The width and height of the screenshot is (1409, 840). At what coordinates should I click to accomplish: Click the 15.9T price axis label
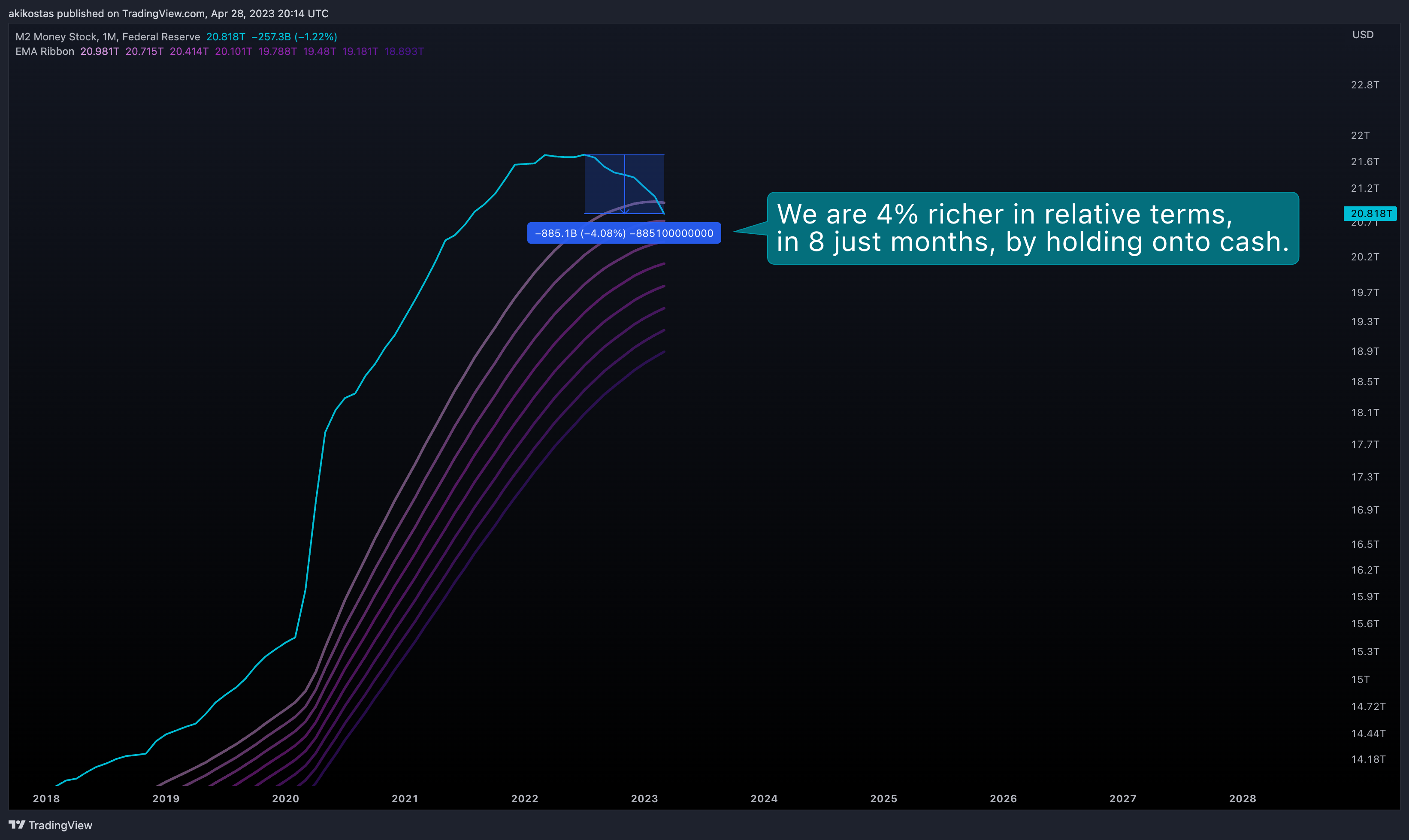1365,597
